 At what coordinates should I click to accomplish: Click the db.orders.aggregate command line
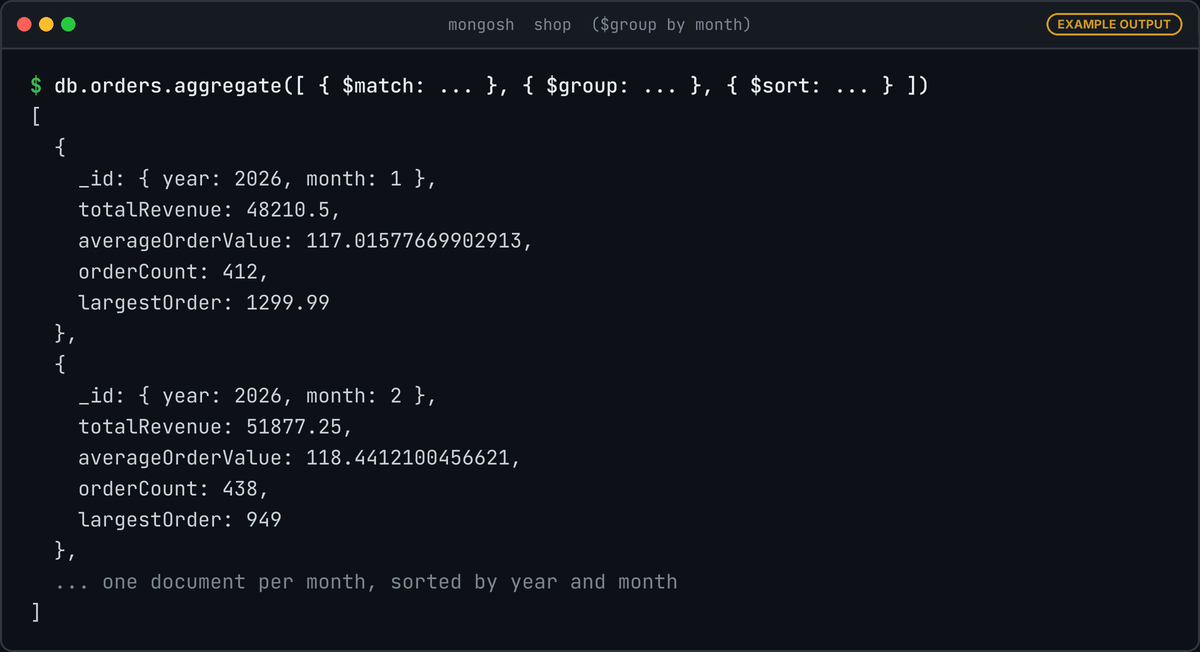[491, 87]
